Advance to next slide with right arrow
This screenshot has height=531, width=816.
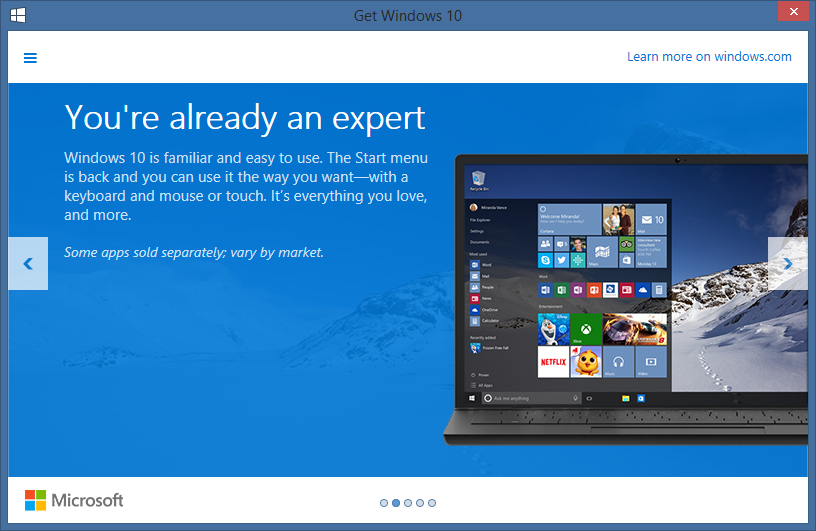click(x=787, y=263)
